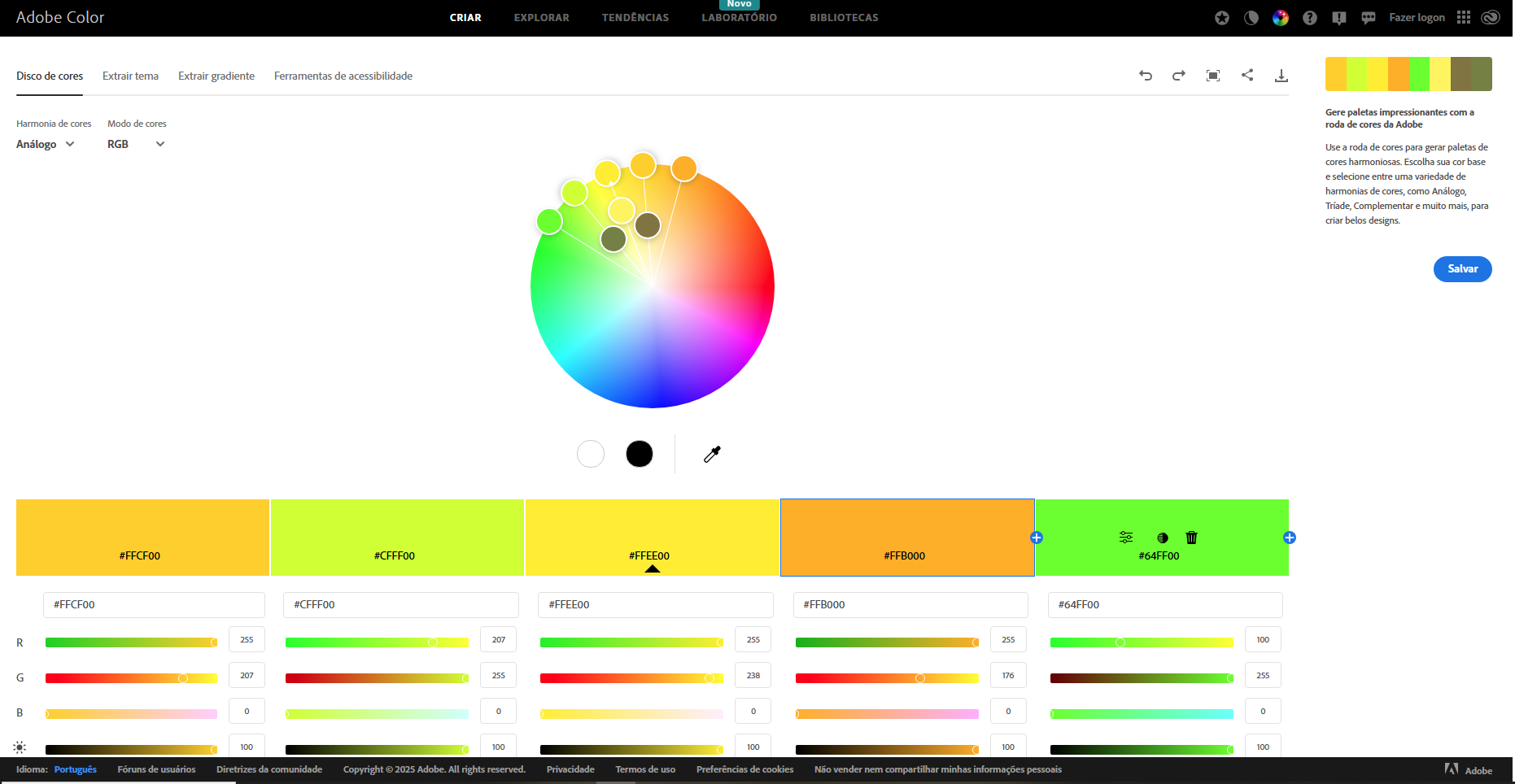Select the #CFFF00 color swatch
The width and height of the screenshot is (1515, 784).
(x=397, y=538)
